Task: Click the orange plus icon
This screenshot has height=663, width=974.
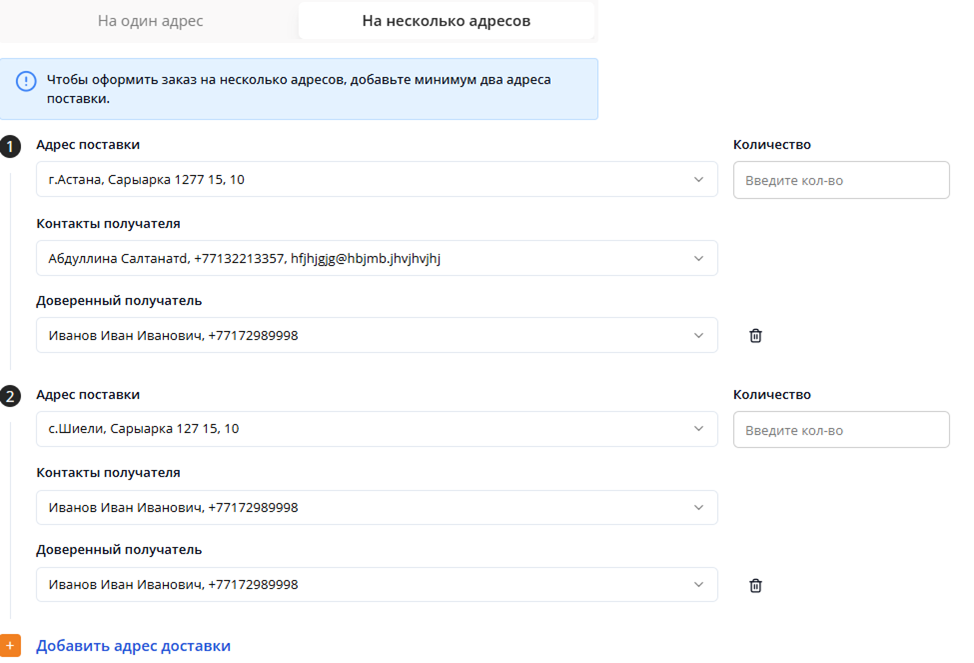Action: 10,646
